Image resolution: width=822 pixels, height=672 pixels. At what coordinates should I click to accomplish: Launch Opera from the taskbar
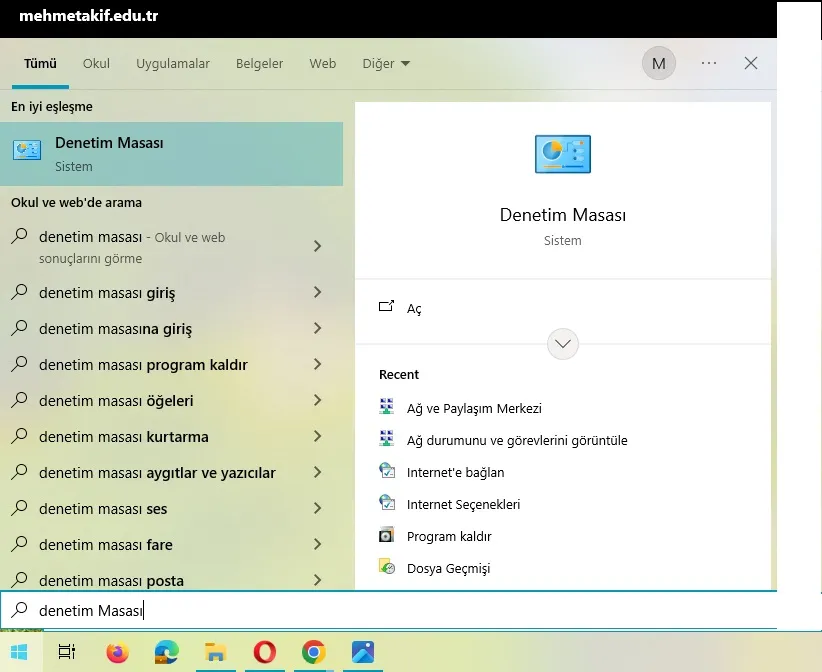click(265, 652)
